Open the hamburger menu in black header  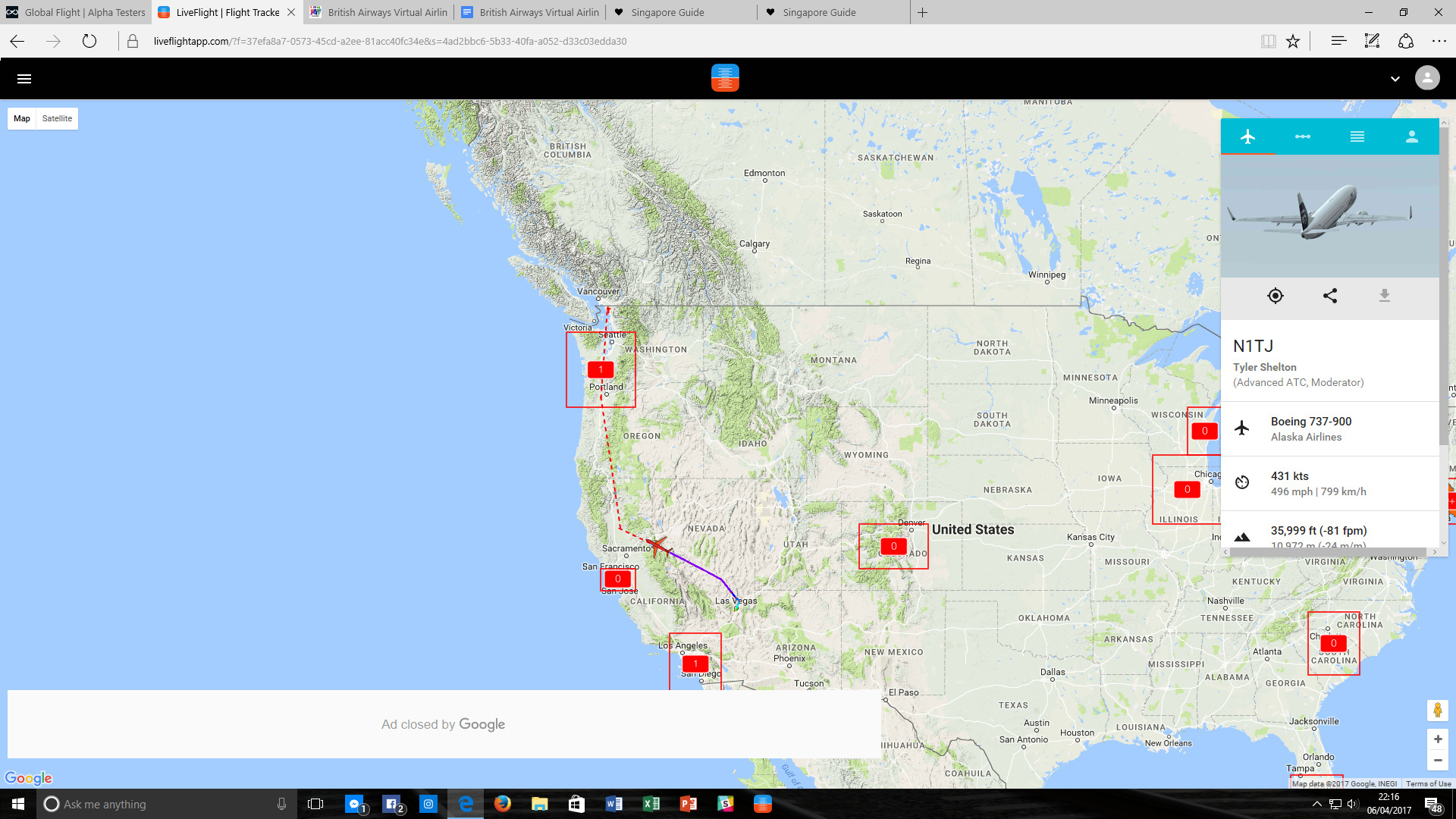click(x=24, y=79)
